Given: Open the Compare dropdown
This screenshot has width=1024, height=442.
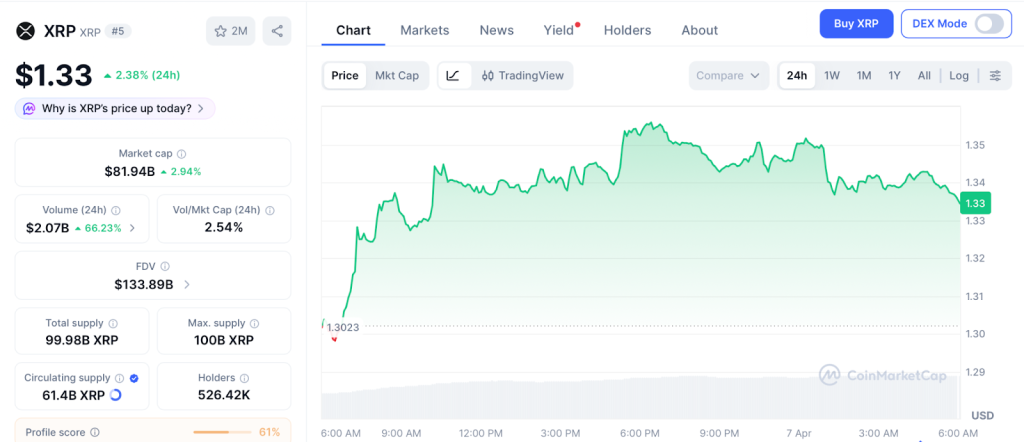Looking at the screenshot, I should tap(729, 76).
